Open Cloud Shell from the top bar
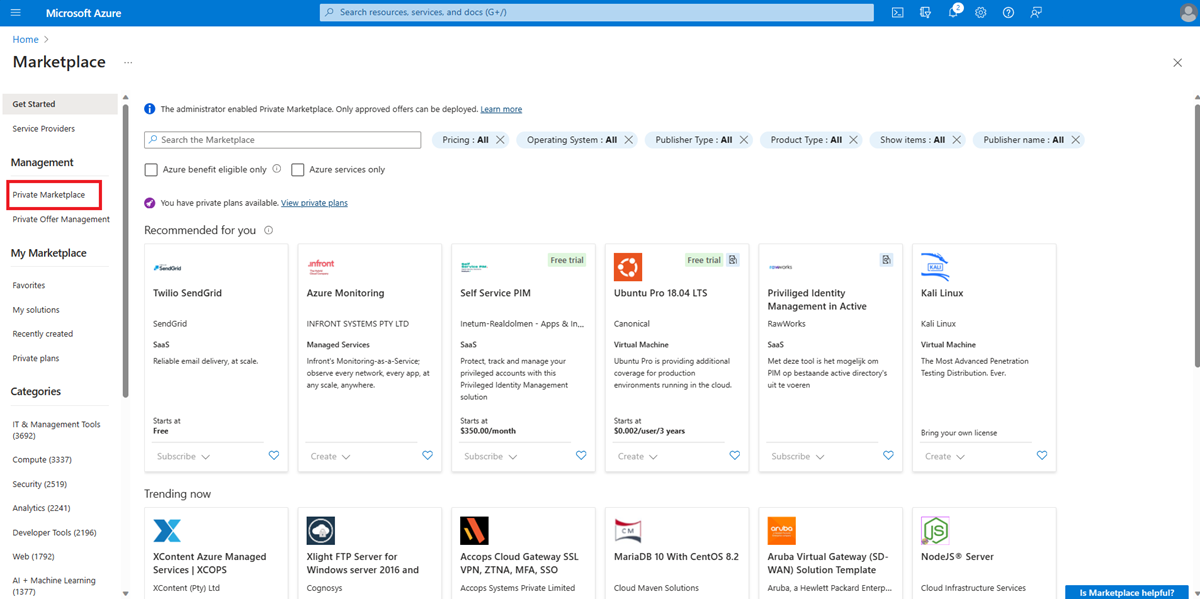 coord(898,12)
